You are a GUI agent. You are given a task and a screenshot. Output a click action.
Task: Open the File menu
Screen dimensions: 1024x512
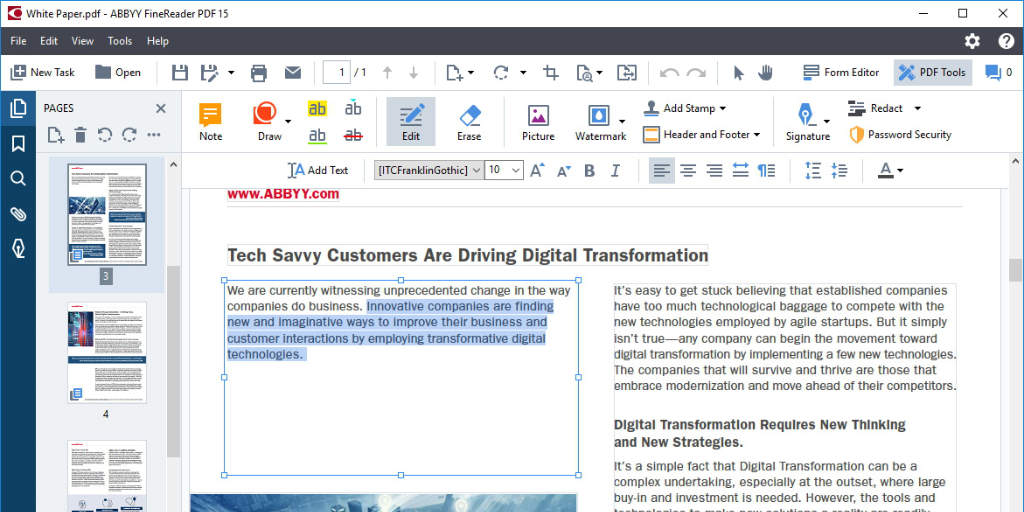pyautogui.click(x=18, y=41)
